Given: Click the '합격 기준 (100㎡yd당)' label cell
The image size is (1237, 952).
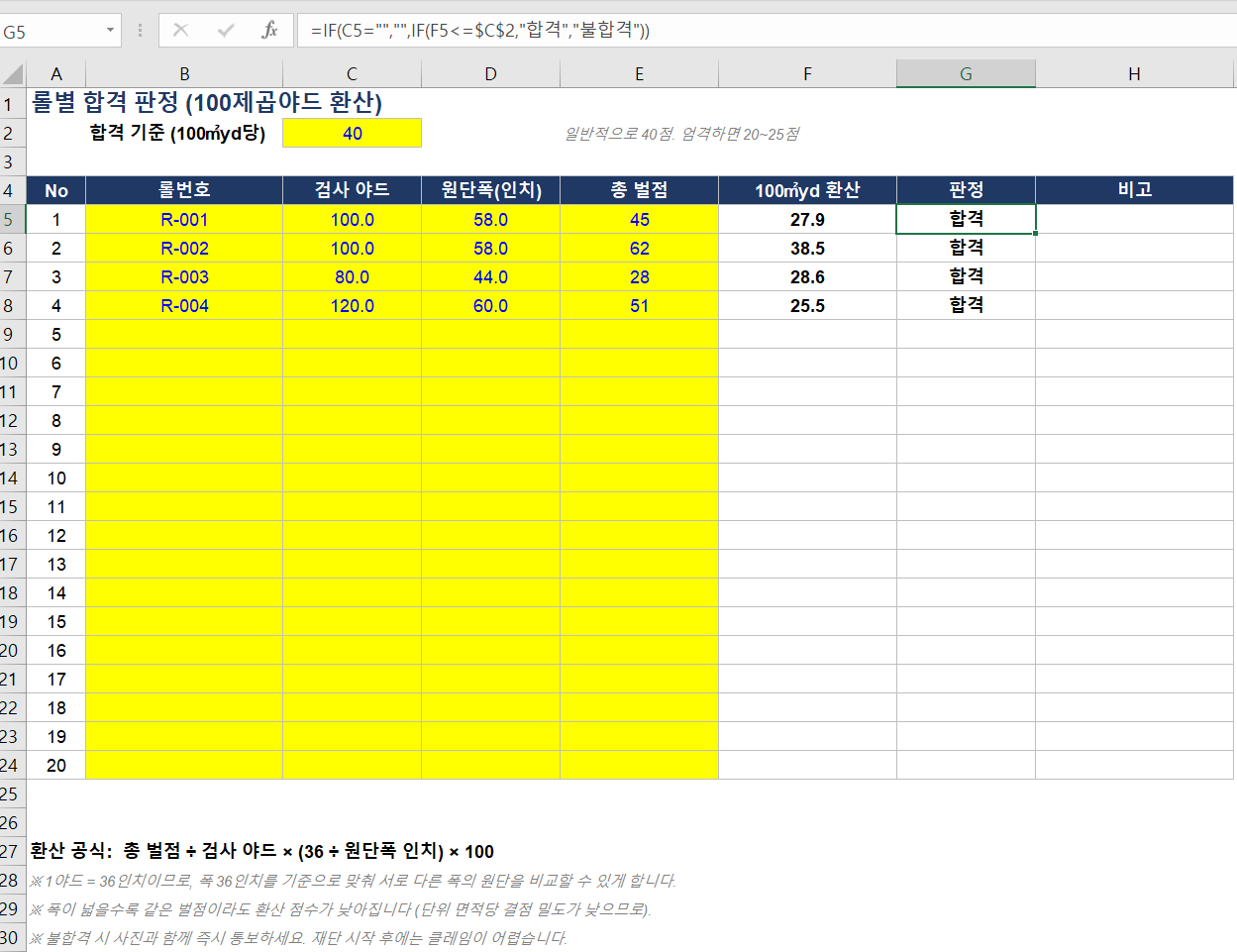Looking at the screenshot, I should [178, 133].
